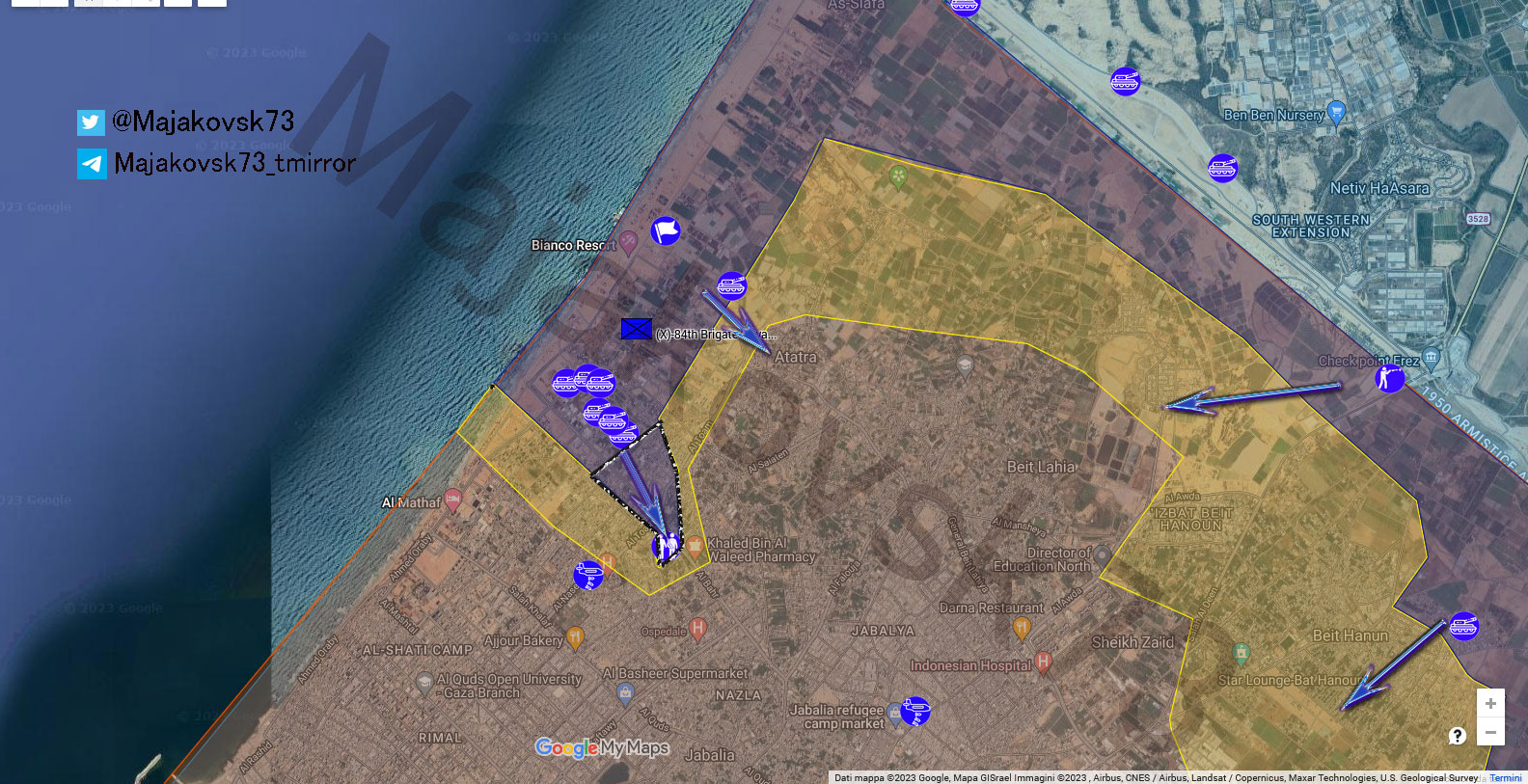The height and width of the screenshot is (784, 1528).
Task: Zoom out with the minus button
Action: [x=1490, y=732]
